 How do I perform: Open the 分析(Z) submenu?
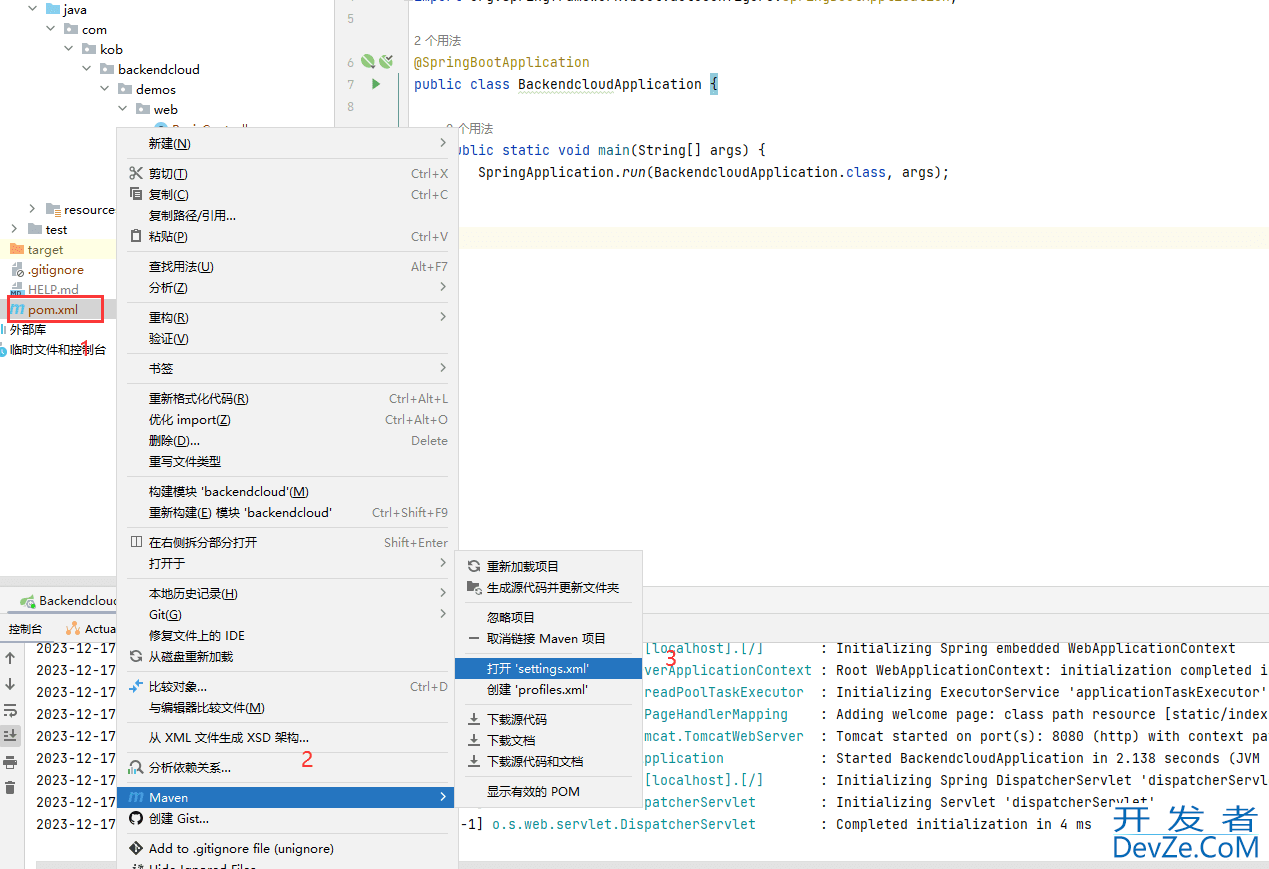288,287
